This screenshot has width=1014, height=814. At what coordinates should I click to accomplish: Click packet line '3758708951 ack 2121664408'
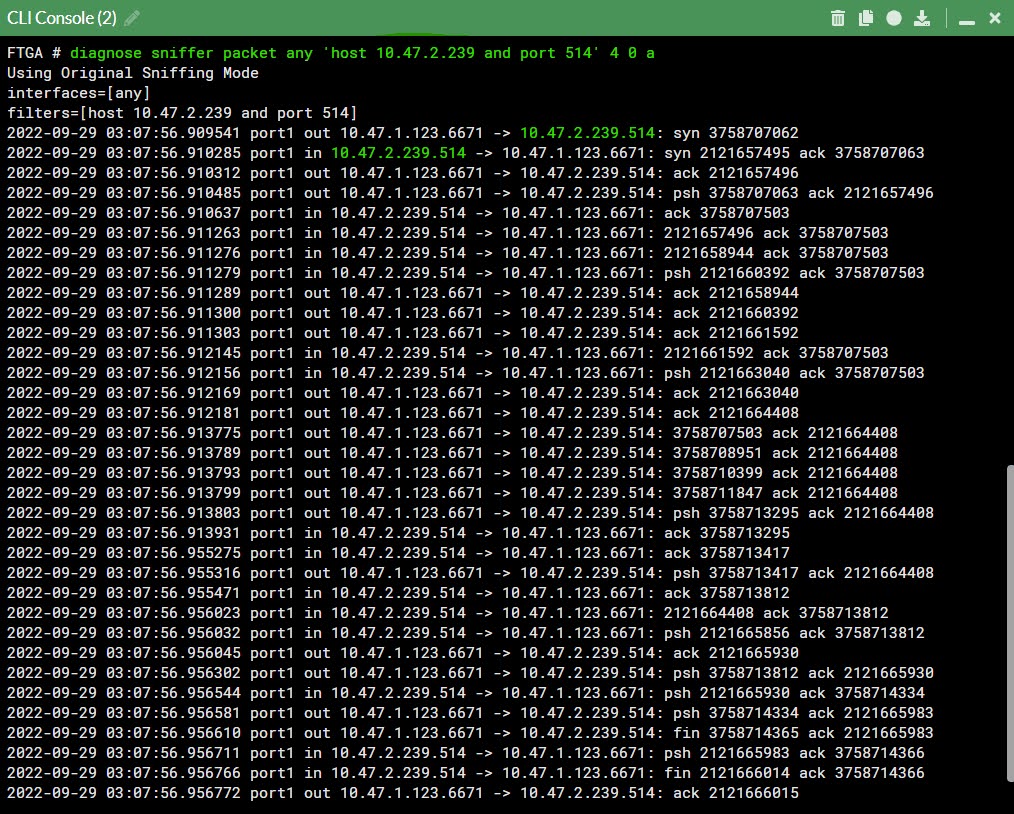pos(452,454)
